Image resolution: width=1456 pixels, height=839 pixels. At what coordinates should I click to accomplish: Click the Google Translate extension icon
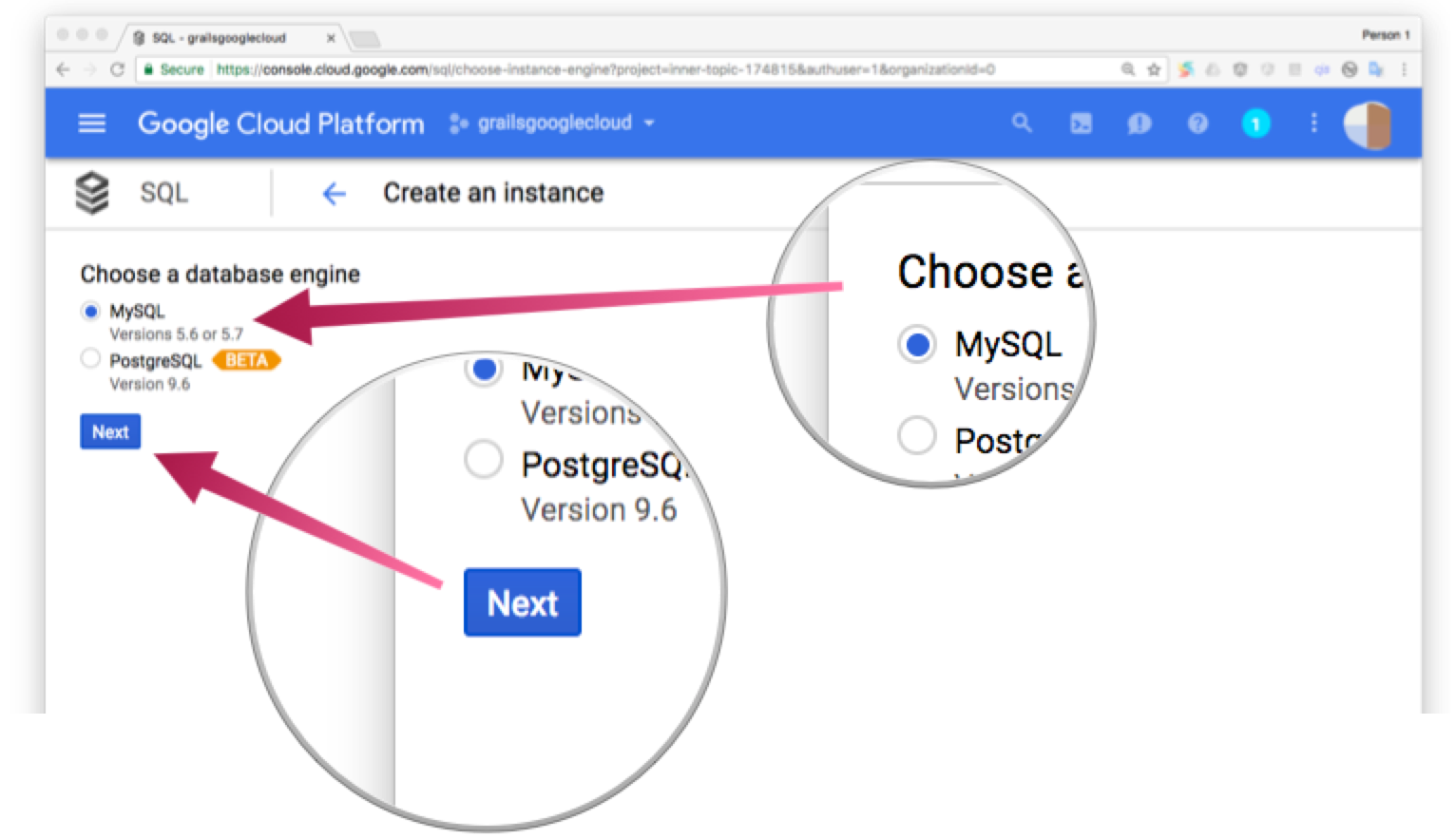[1375, 69]
